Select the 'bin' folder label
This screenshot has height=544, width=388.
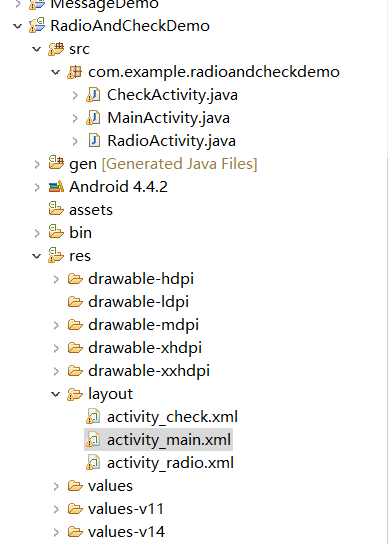[x=80, y=232]
